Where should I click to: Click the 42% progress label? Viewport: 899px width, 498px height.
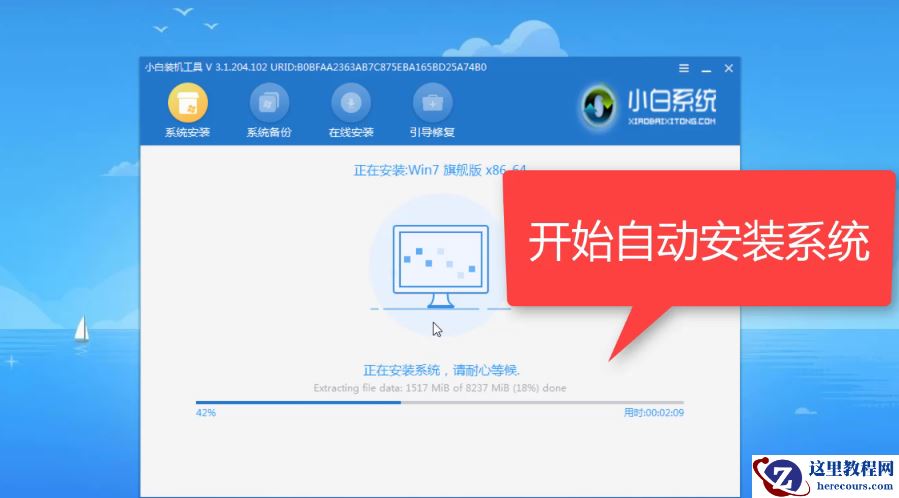click(206, 413)
